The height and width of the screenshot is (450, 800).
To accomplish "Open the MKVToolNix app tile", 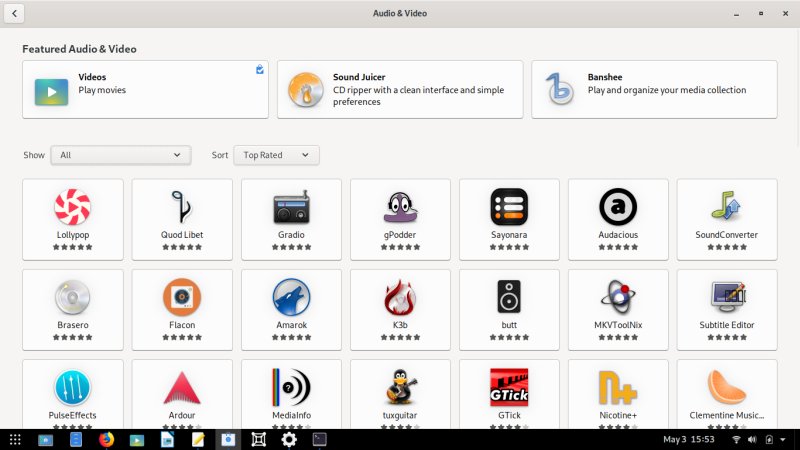I will [618, 310].
